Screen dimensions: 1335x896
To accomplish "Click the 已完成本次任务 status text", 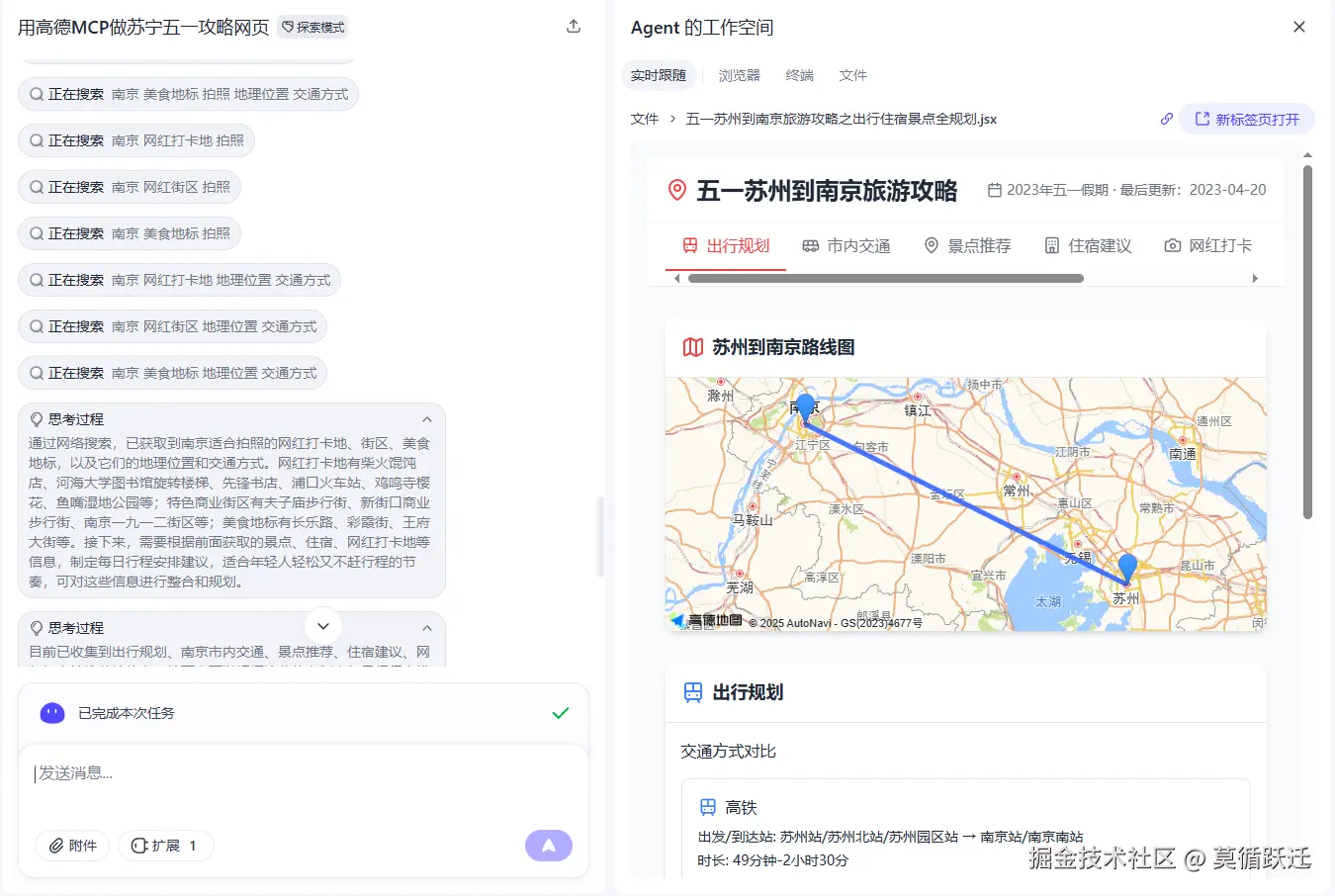I will [127, 713].
